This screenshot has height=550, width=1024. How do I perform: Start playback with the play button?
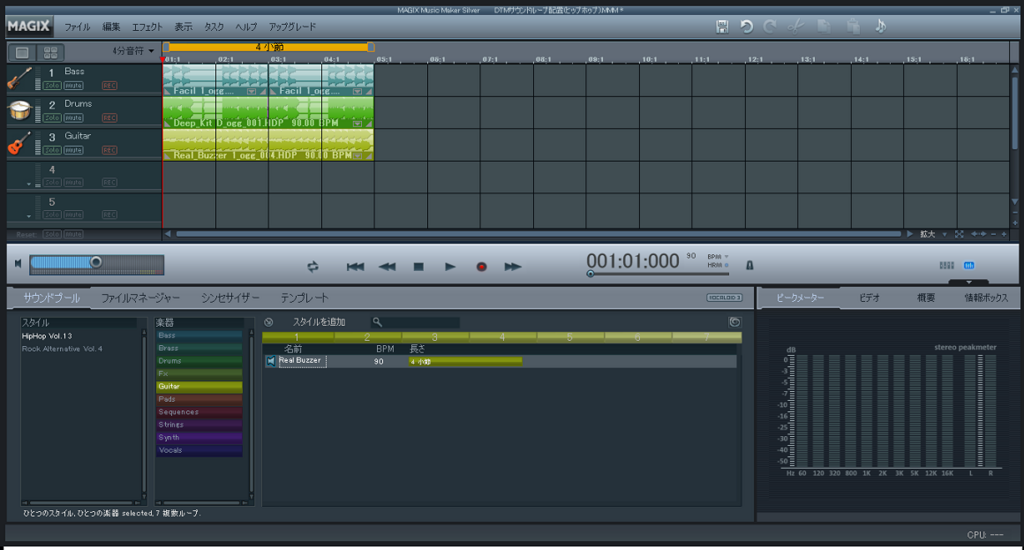pyautogui.click(x=450, y=267)
